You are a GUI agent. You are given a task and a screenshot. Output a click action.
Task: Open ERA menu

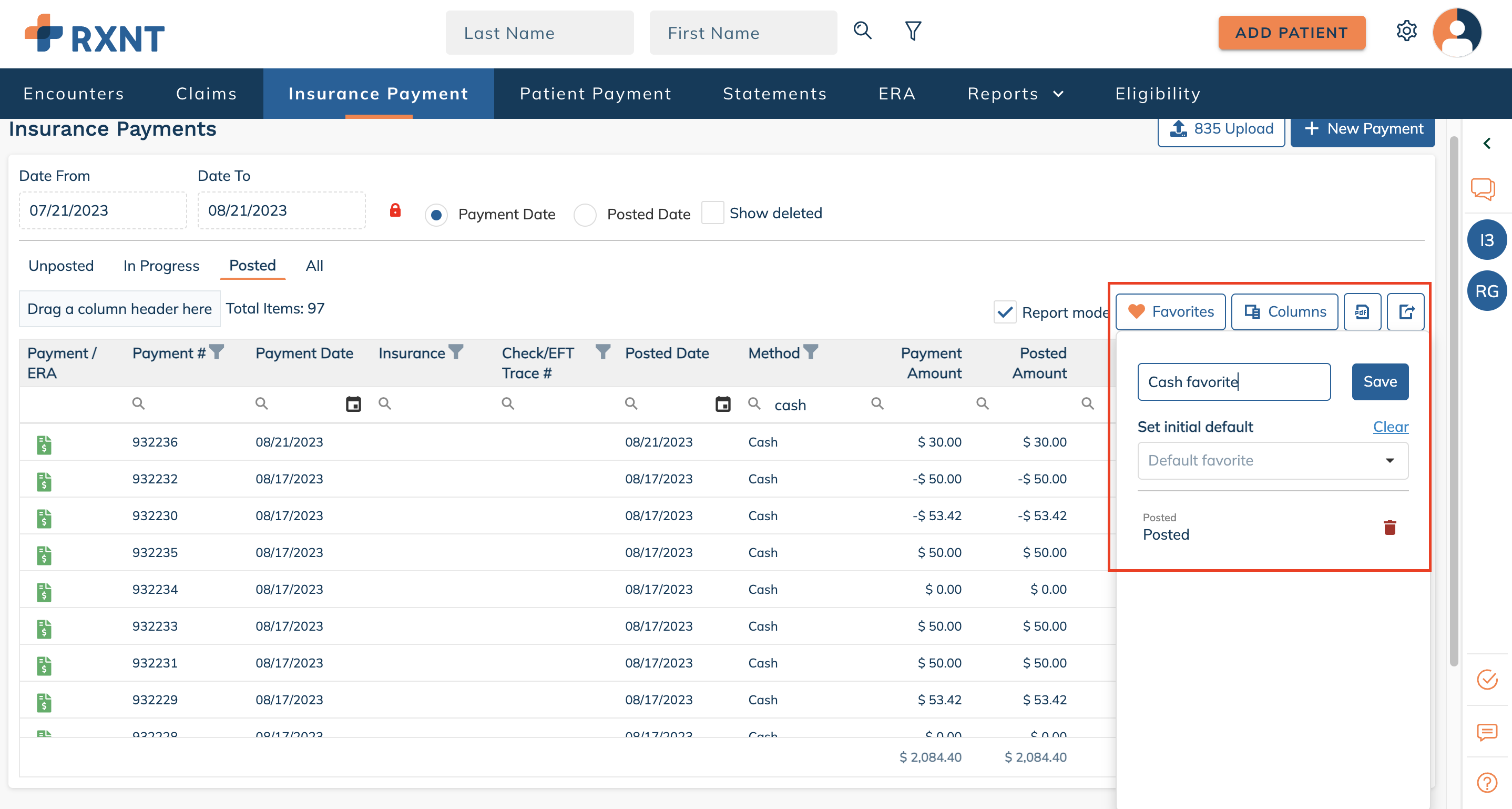(x=897, y=93)
